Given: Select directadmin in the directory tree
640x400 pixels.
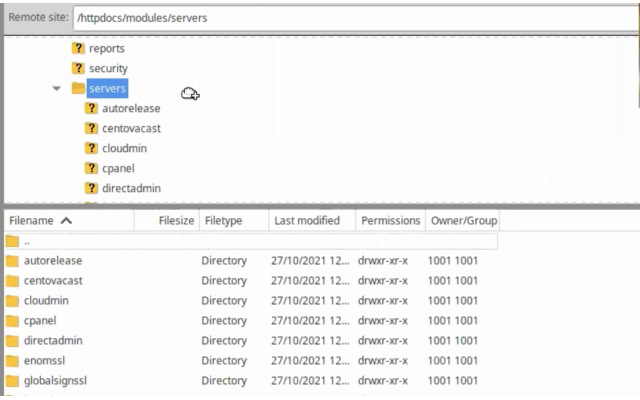Looking at the screenshot, I should point(131,188).
